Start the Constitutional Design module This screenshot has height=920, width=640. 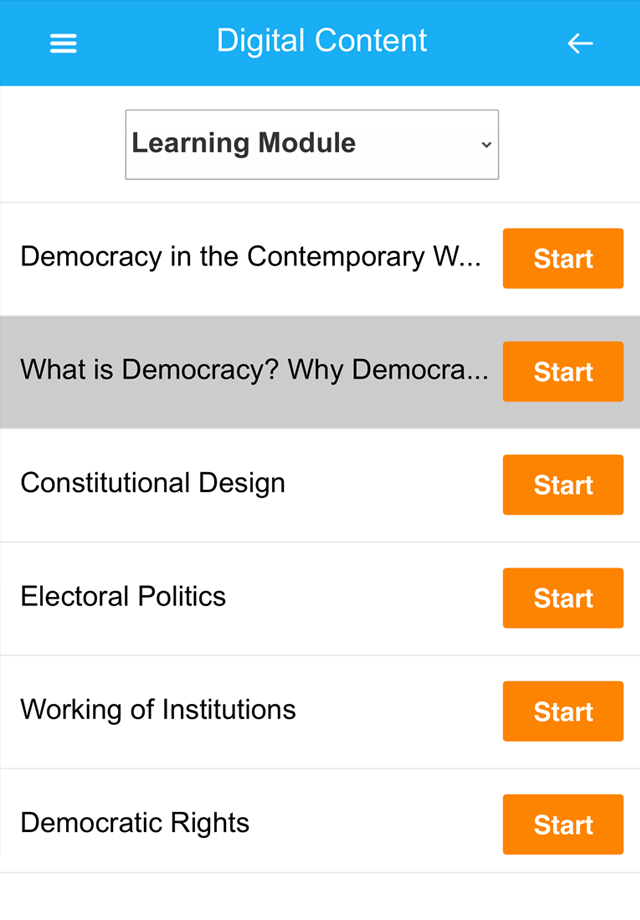[x=562, y=484]
